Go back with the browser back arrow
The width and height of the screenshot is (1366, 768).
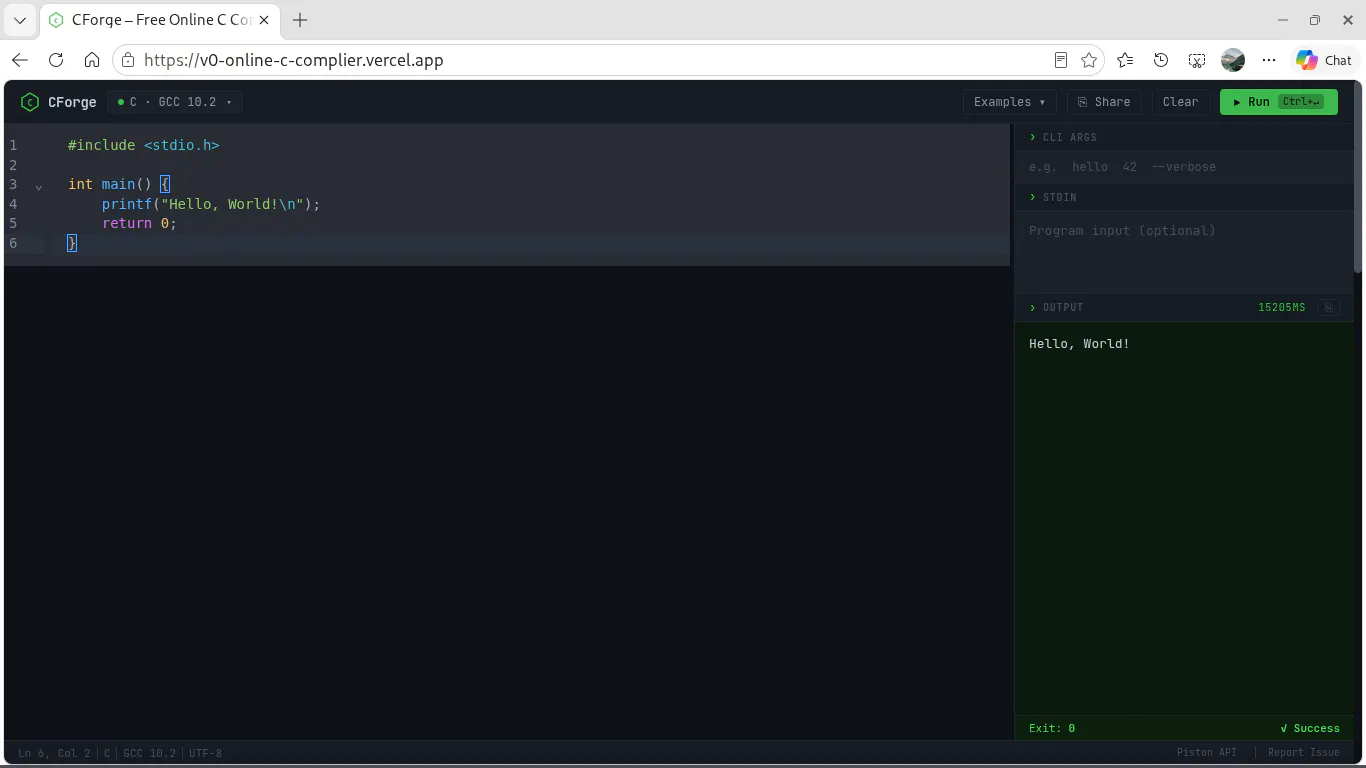pyautogui.click(x=20, y=60)
